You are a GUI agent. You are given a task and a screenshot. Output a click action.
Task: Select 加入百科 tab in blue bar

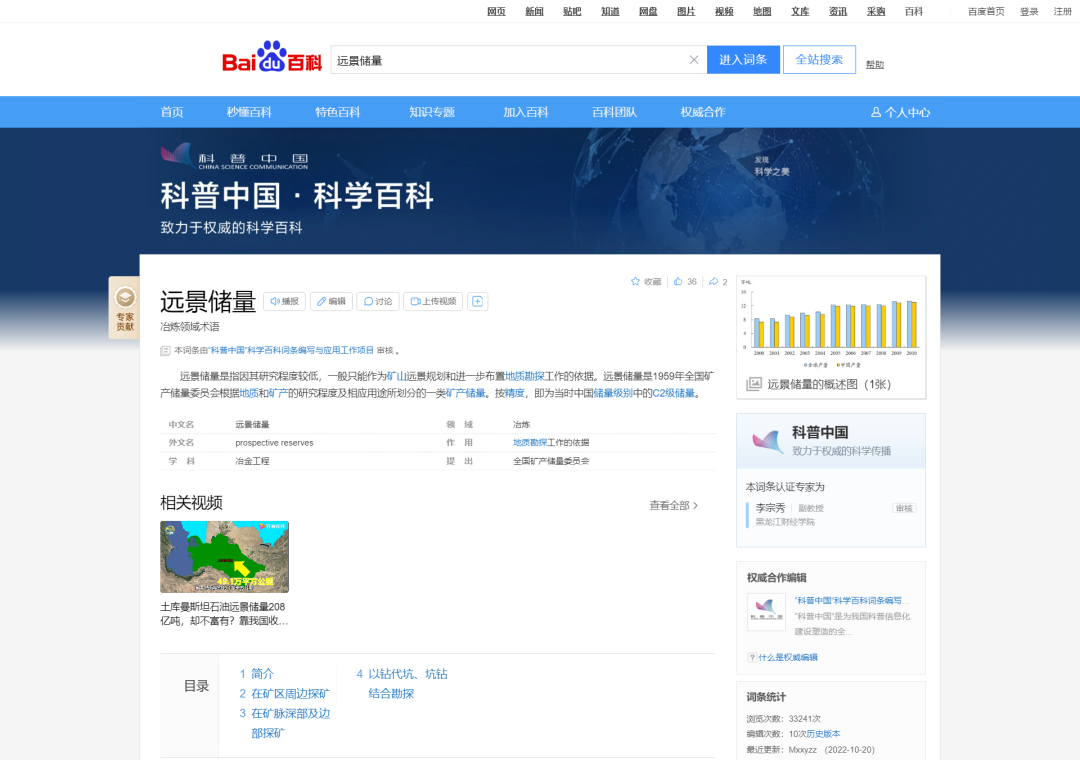tap(526, 112)
